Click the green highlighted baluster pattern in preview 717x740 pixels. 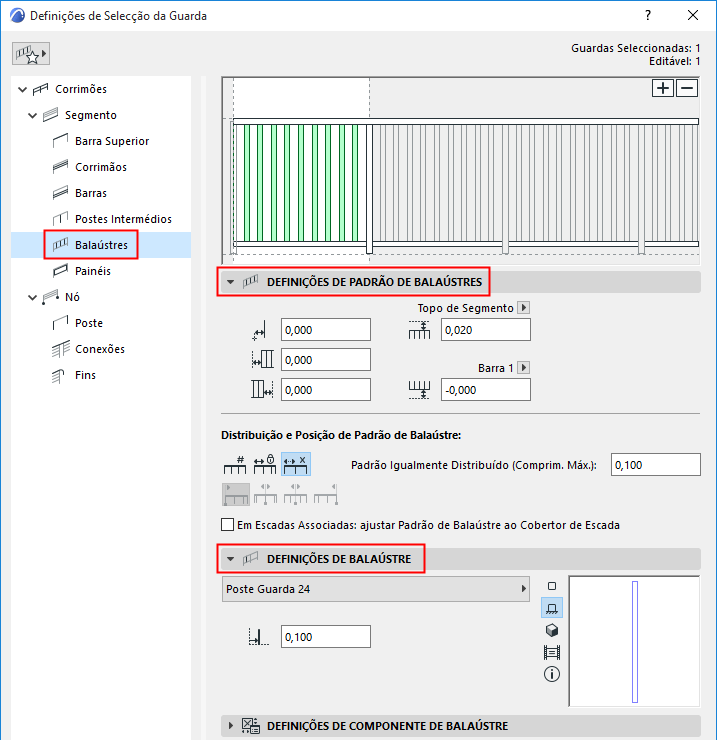click(x=301, y=183)
